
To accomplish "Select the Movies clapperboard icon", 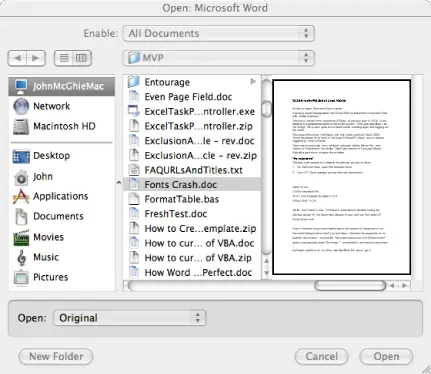I will coord(21,237).
